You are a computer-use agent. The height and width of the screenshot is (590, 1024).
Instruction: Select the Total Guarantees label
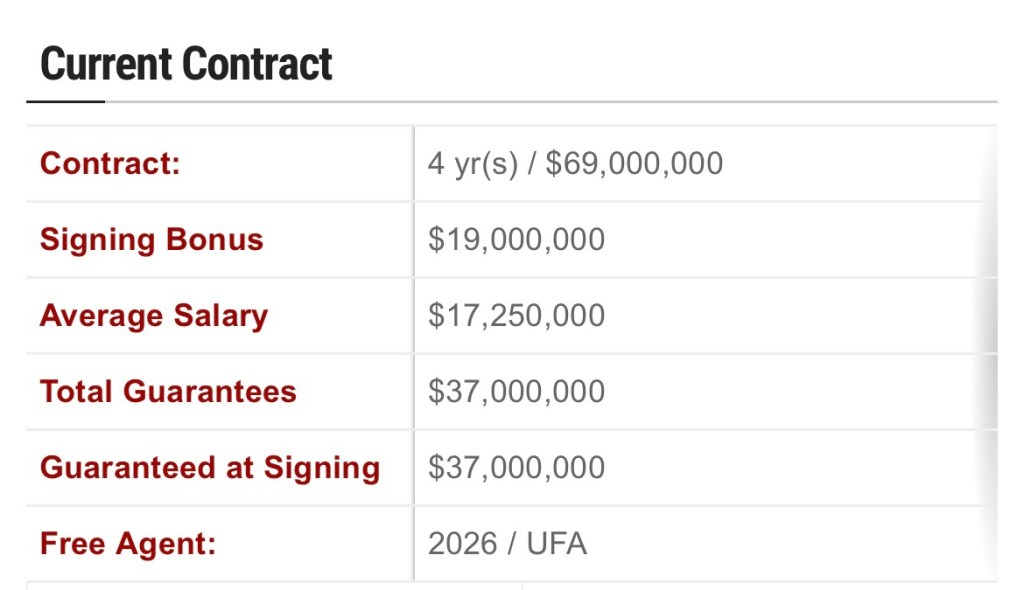(168, 391)
